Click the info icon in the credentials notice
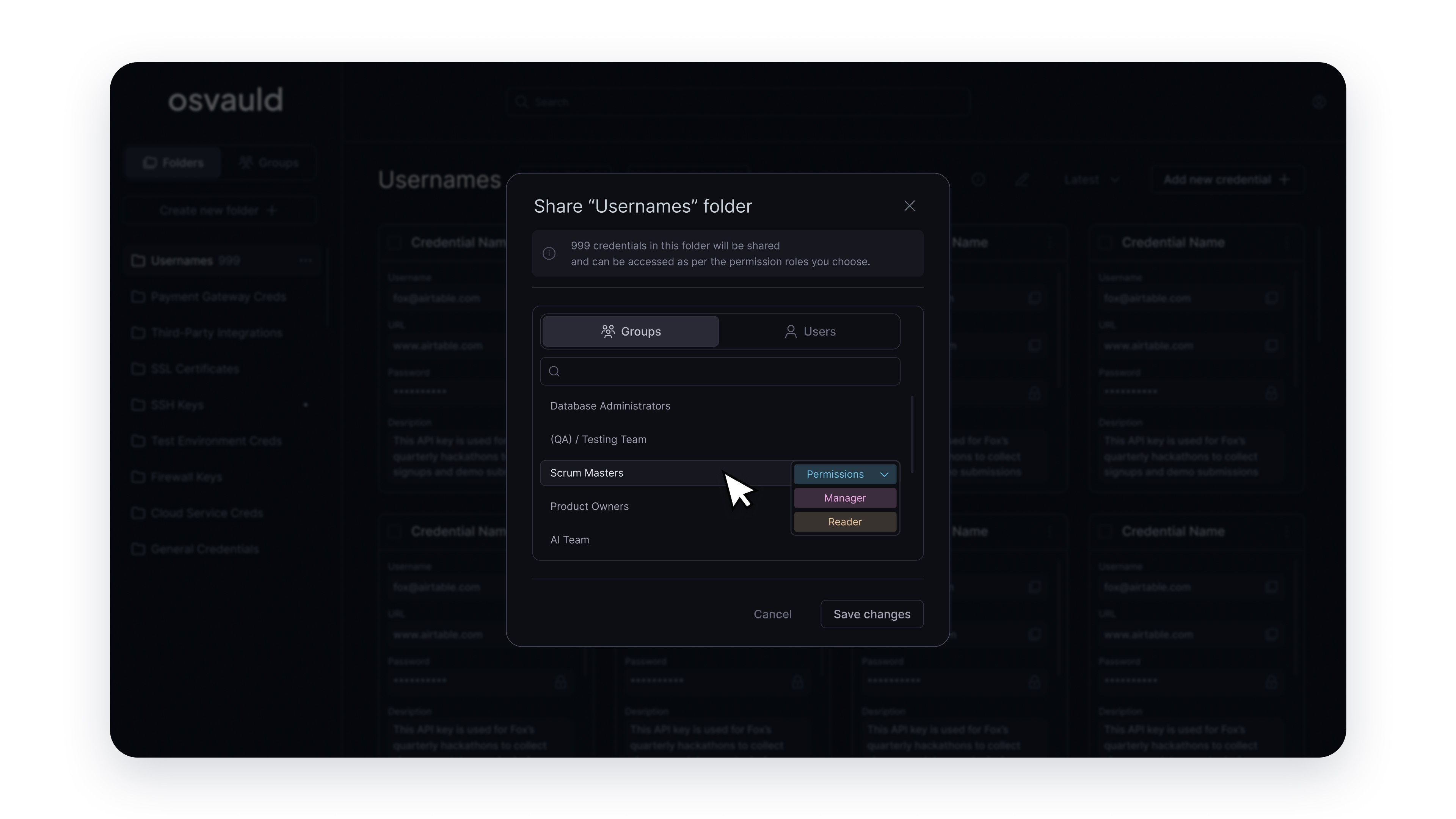This screenshot has height=819, width=1456. (549, 254)
